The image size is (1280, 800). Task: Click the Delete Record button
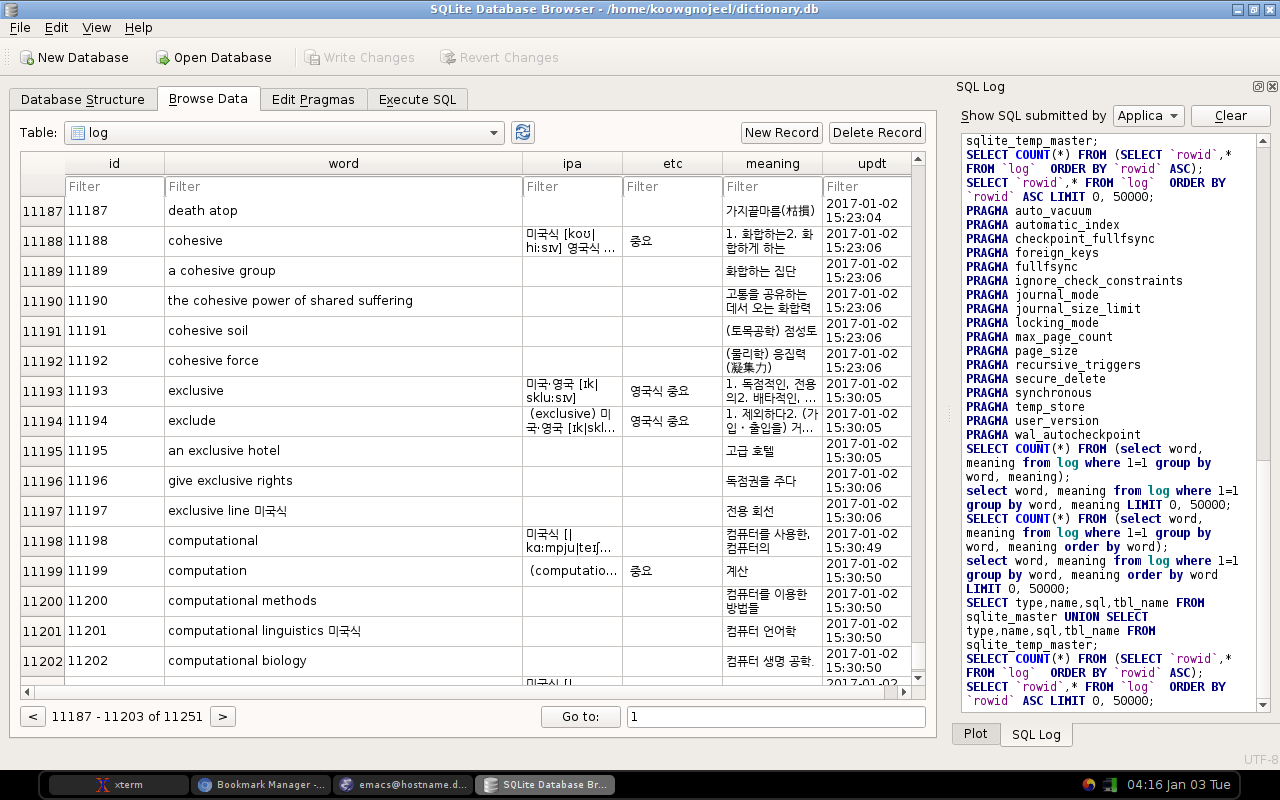(x=877, y=132)
